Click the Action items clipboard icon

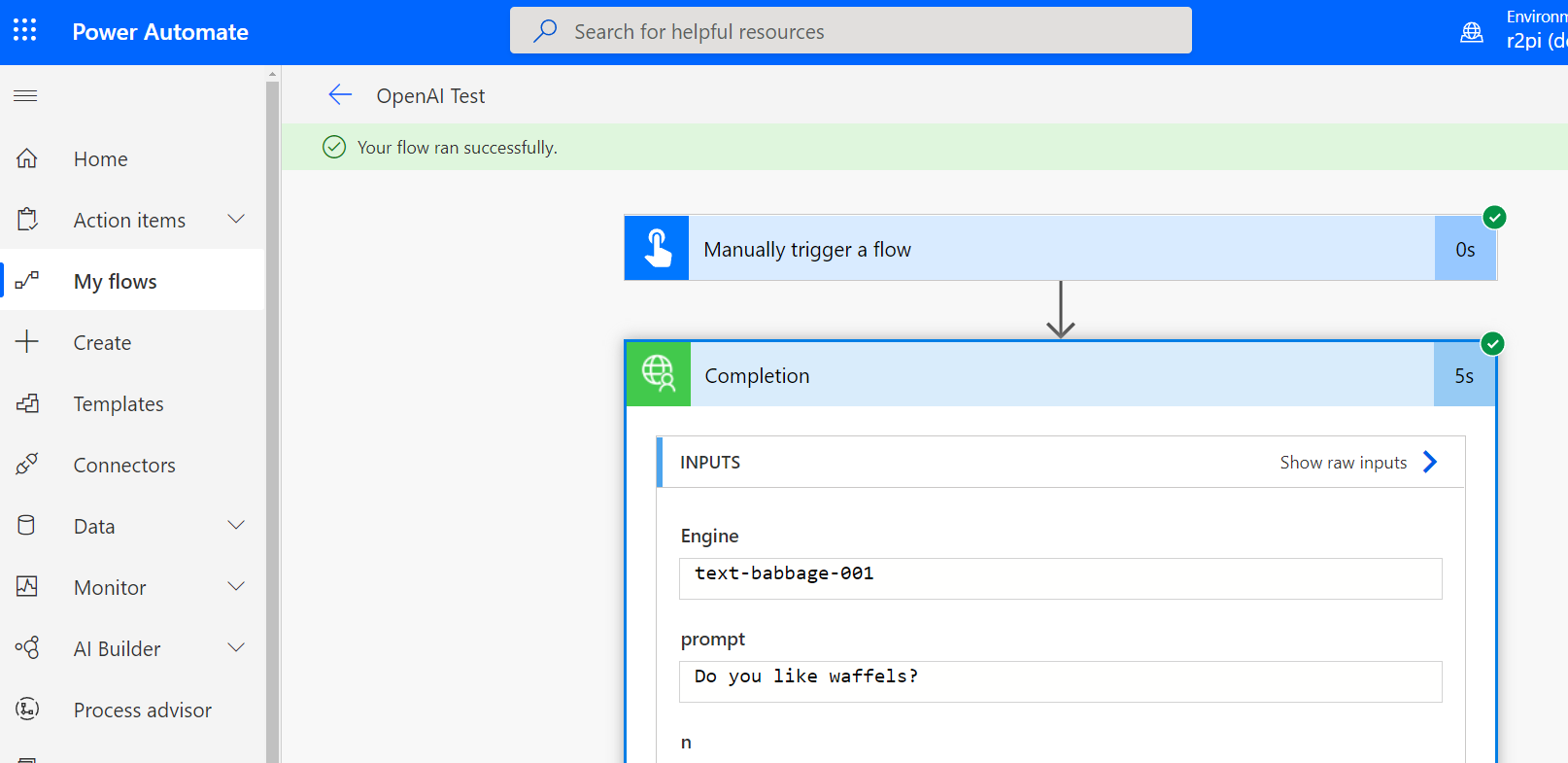[27, 220]
